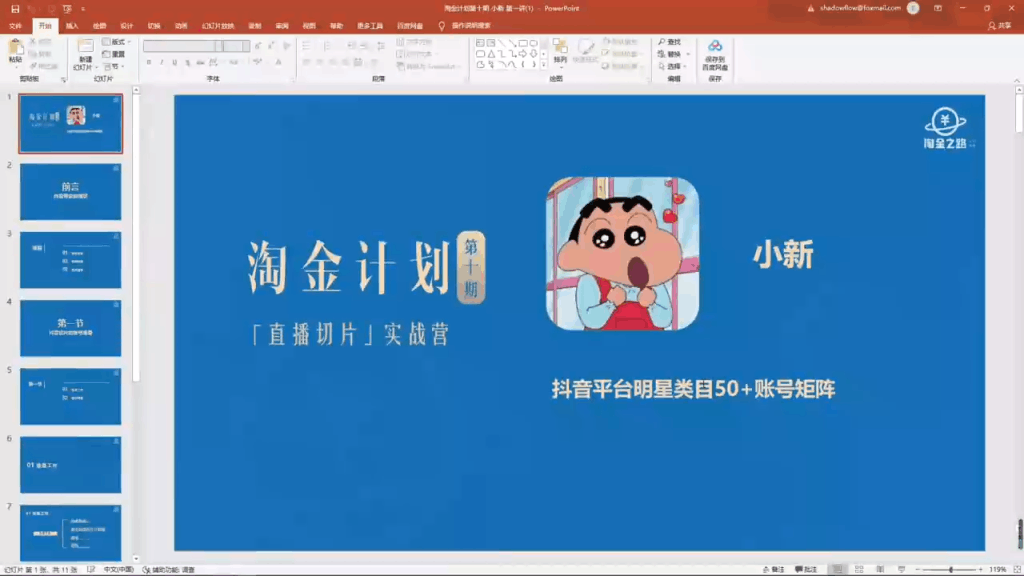Expand the shapes gallery More arrow
This screenshot has width=1024, height=576.
point(543,65)
